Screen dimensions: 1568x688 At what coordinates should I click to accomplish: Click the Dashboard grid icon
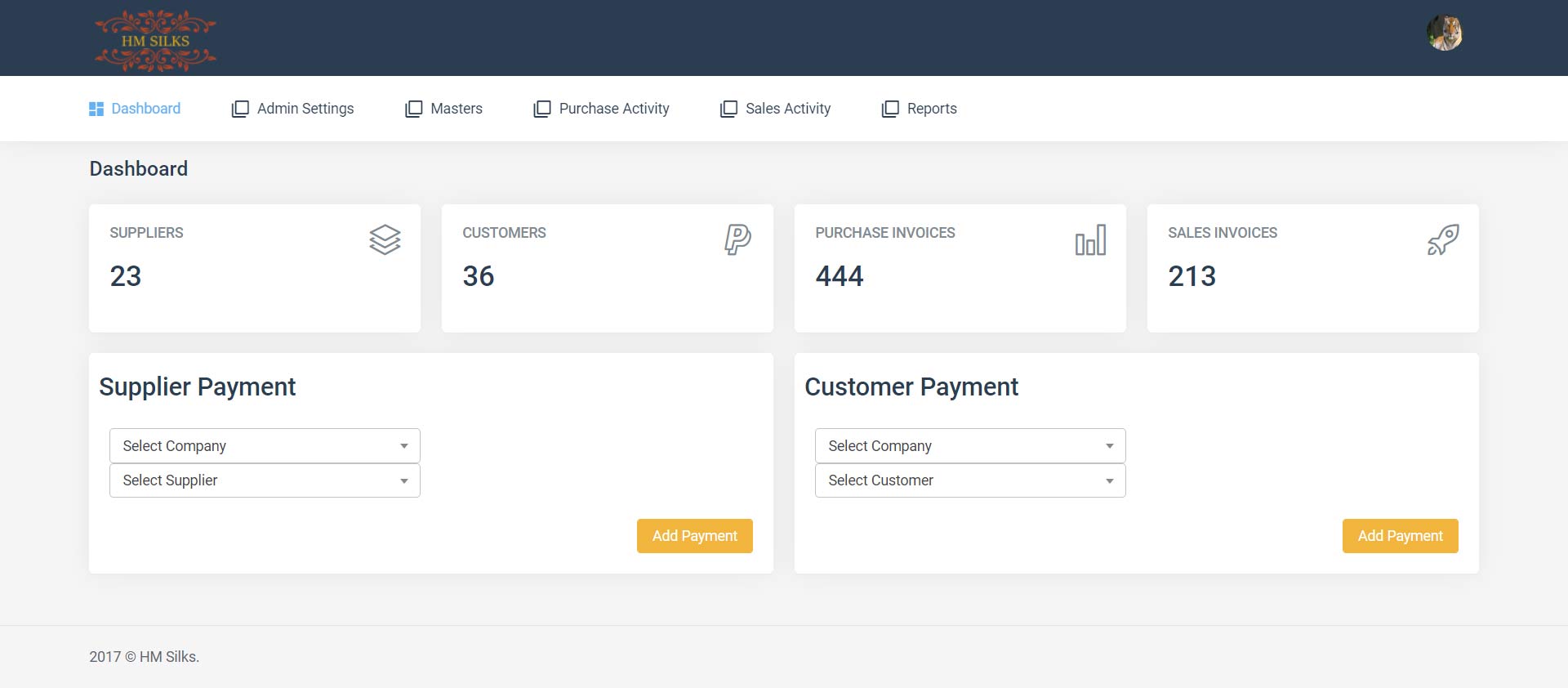pyautogui.click(x=96, y=109)
